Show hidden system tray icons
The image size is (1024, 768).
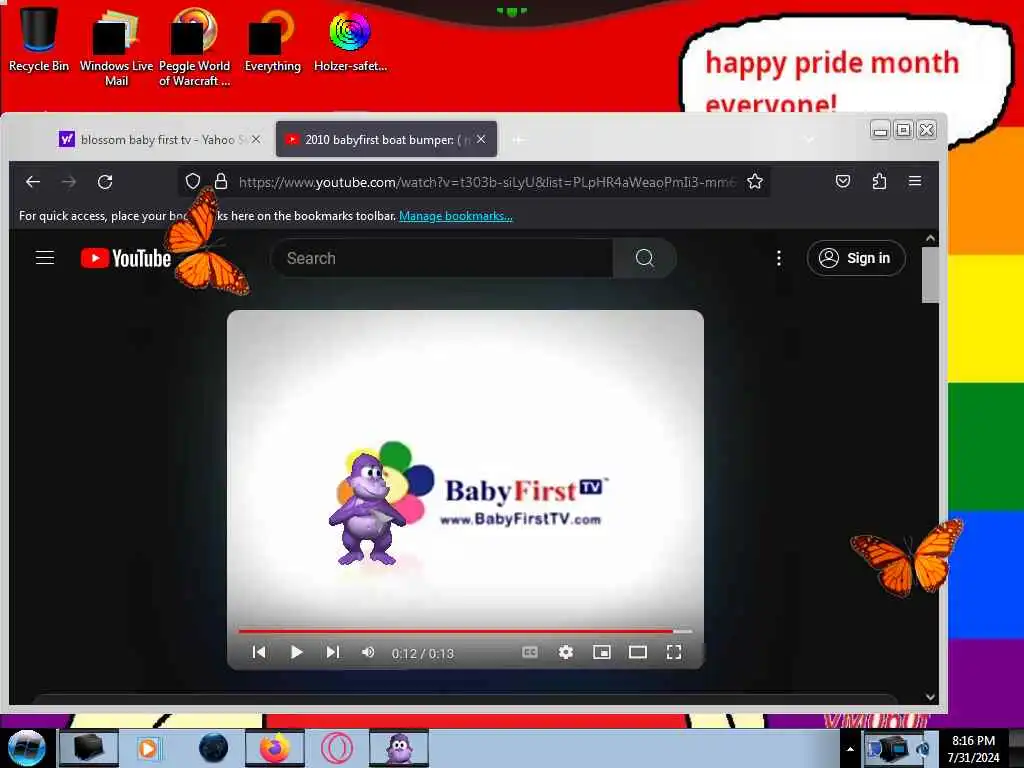pos(850,749)
